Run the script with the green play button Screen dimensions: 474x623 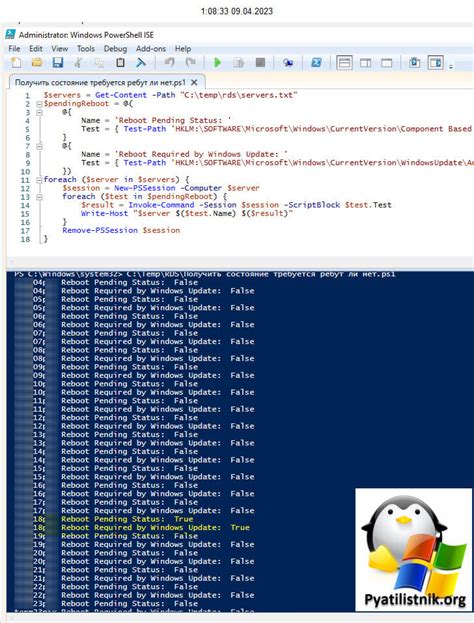click(x=217, y=63)
